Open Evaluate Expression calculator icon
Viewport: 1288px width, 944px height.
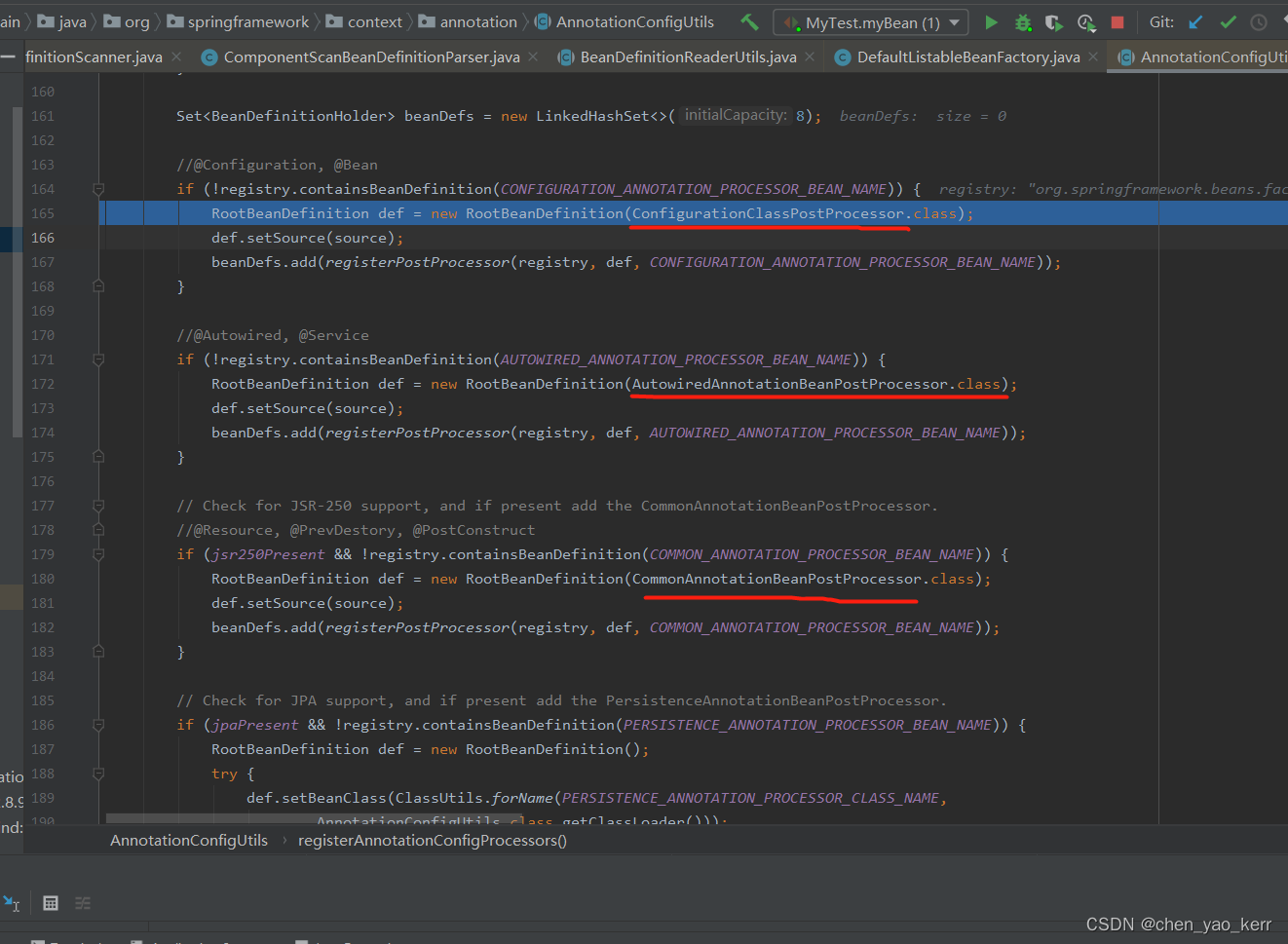click(51, 903)
